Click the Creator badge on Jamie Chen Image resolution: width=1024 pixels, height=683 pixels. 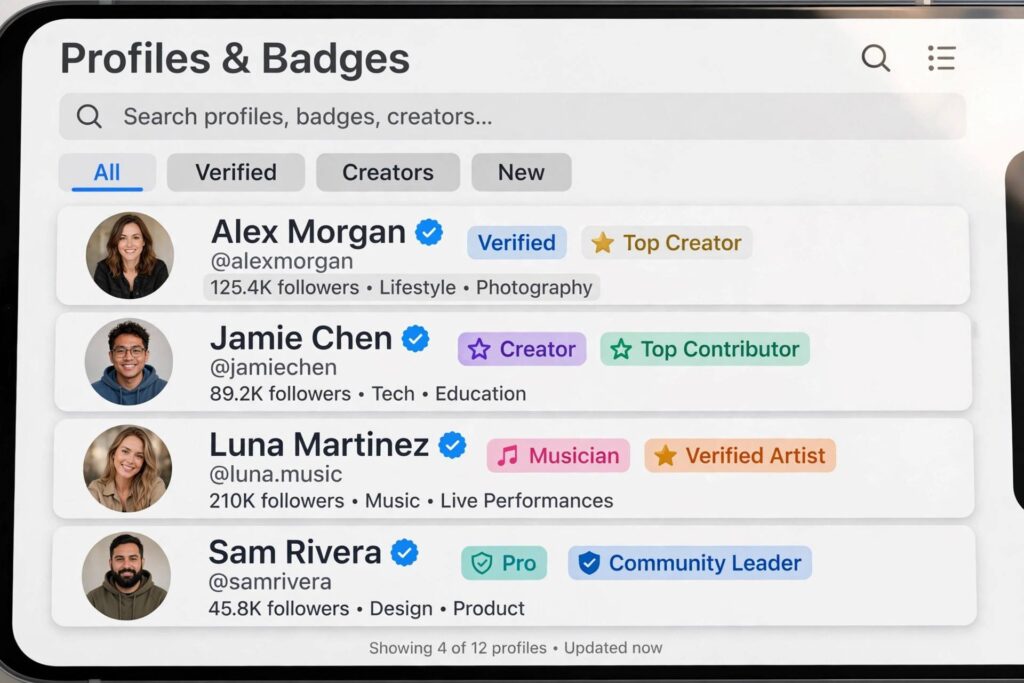click(522, 349)
